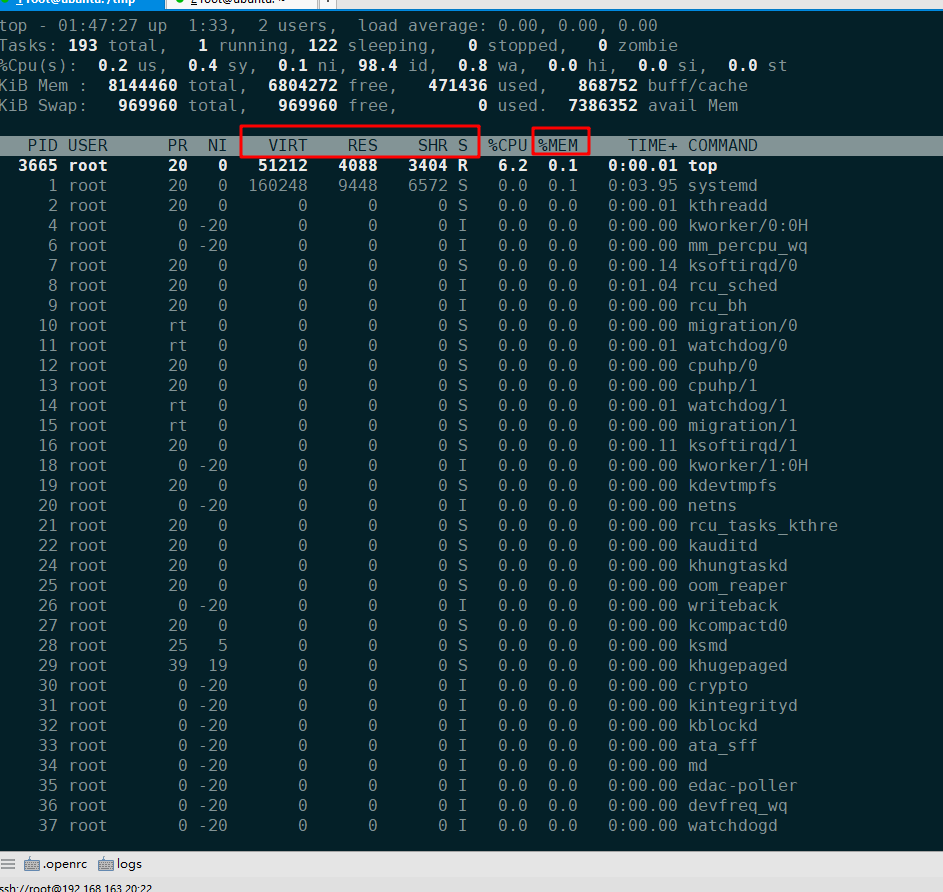Select the ksoftirqd/0 command entry

pos(743,266)
